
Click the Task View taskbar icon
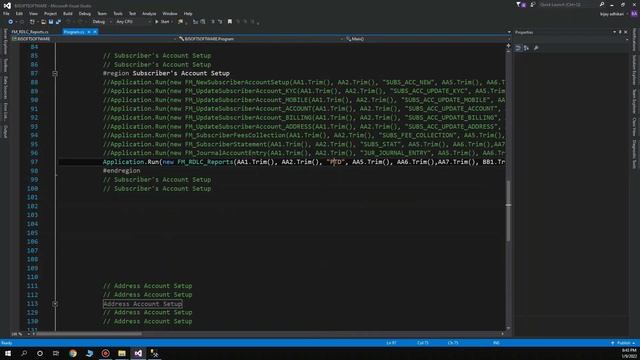pos(56,353)
